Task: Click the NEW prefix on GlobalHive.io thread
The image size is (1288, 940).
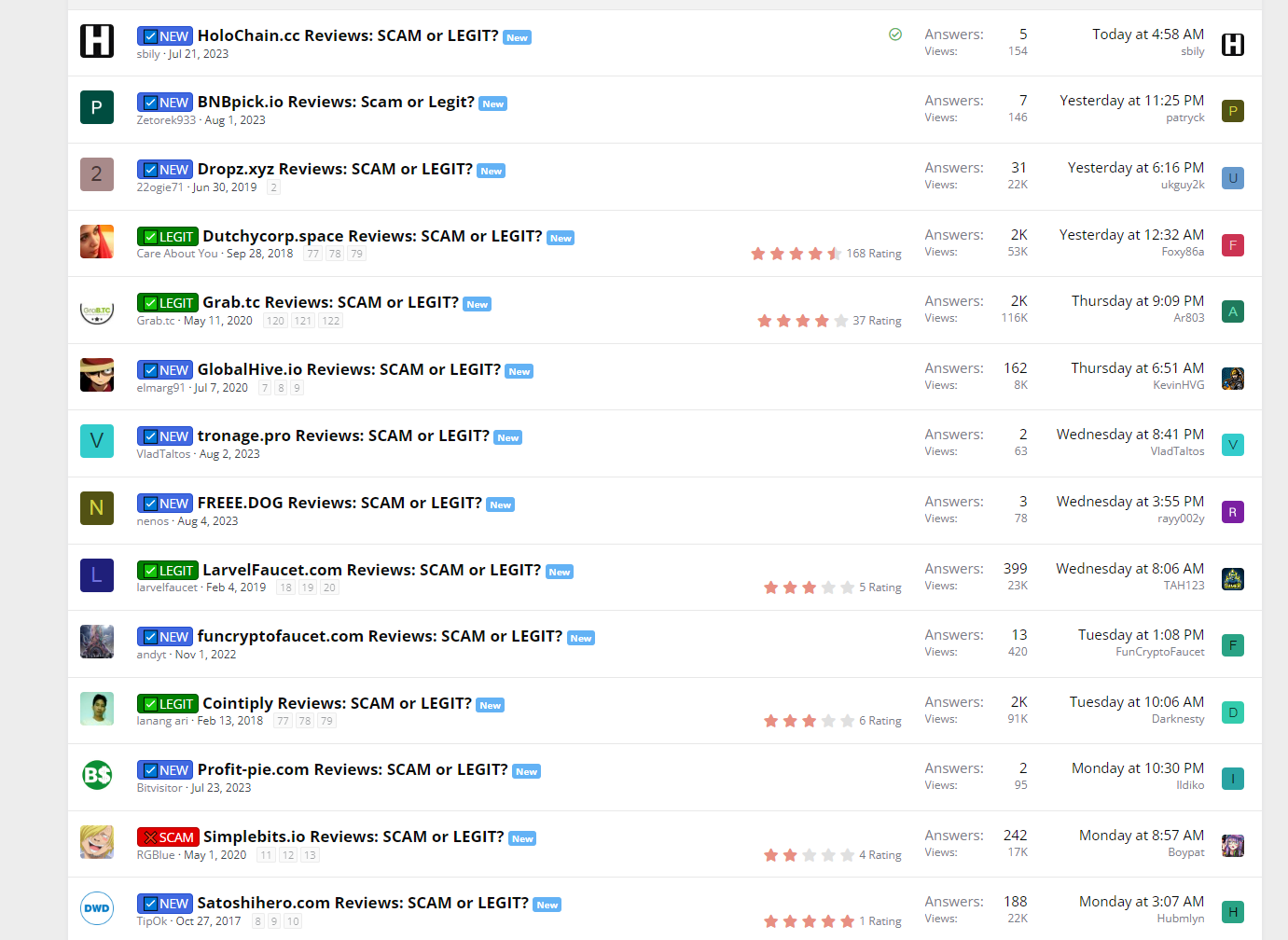Action: pos(165,370)
